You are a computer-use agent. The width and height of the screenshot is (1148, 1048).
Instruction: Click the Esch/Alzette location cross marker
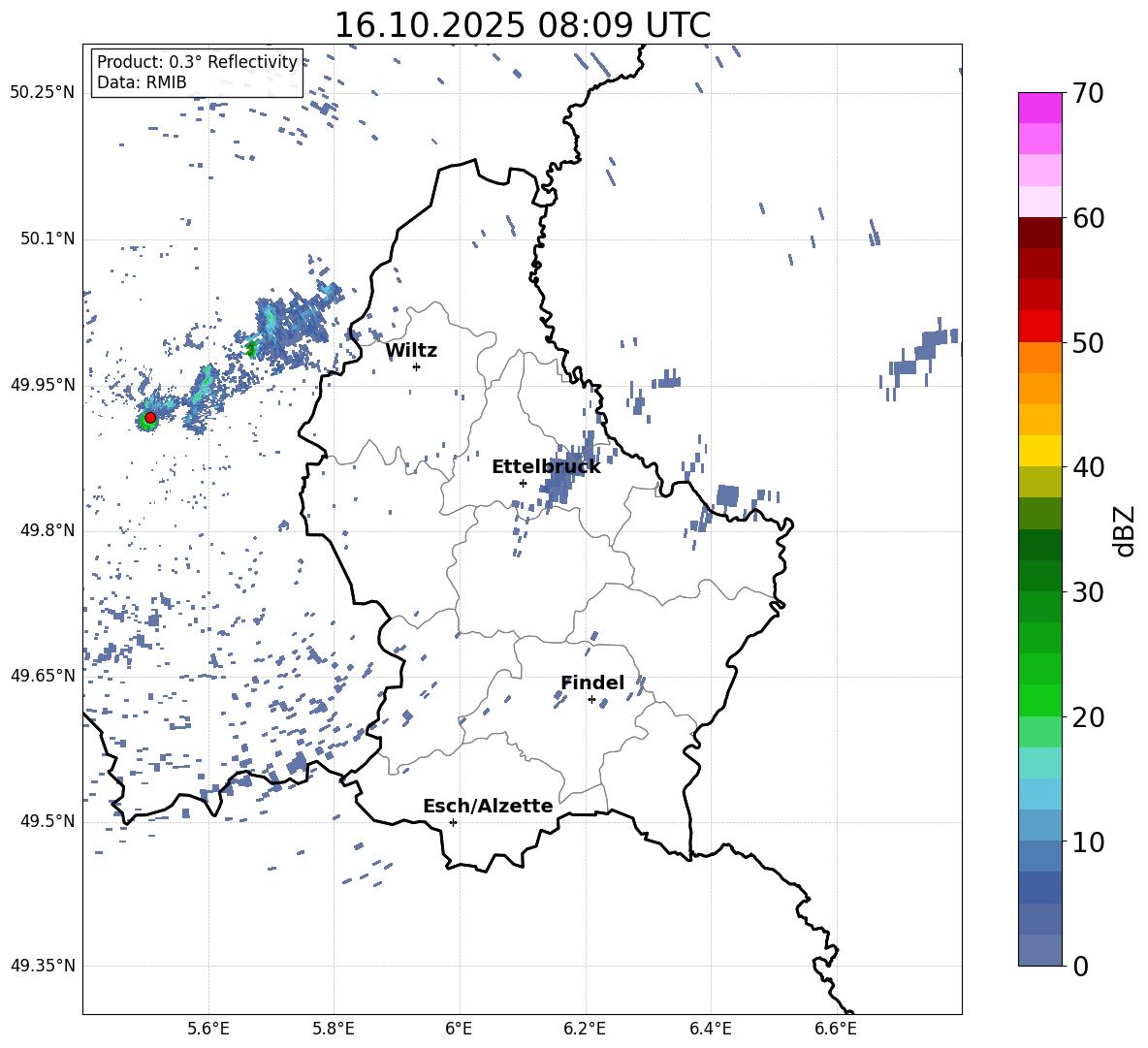pyautogui.click(x=453, y=822)
